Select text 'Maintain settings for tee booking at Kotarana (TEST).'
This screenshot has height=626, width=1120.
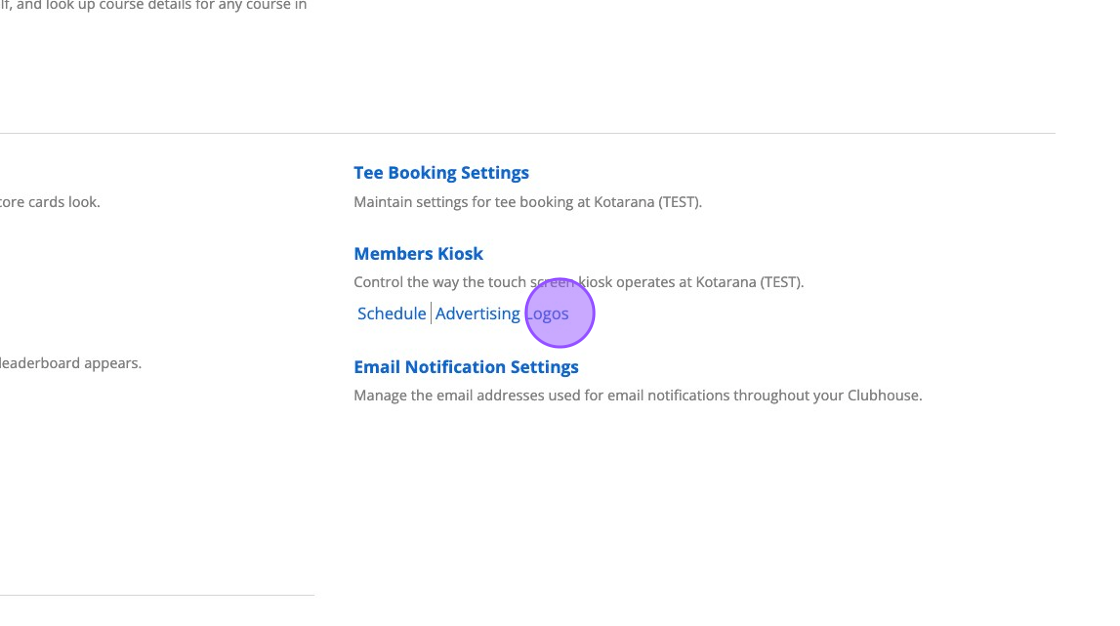click(x=528, y=202)
